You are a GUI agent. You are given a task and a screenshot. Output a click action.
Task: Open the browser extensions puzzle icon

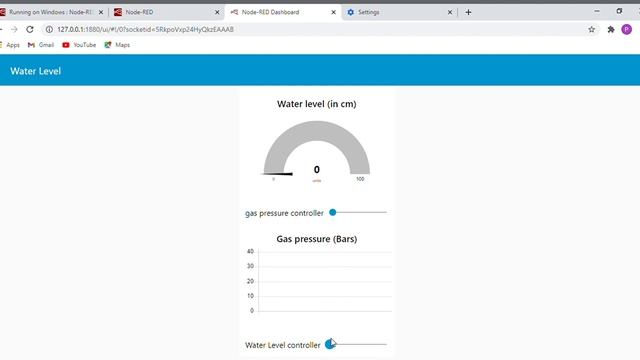(611, 29)
